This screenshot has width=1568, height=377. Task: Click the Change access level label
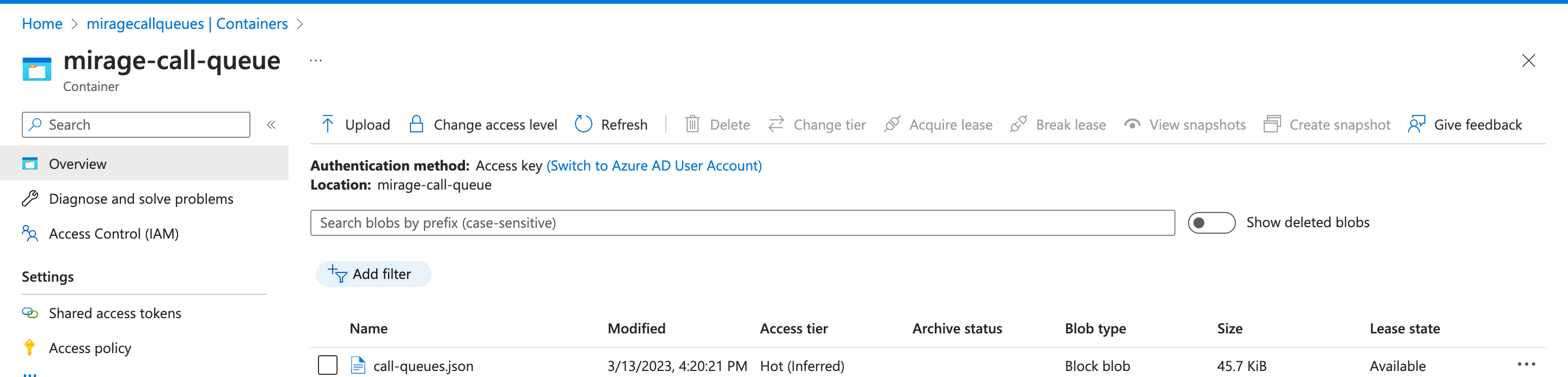pos(495,125)
